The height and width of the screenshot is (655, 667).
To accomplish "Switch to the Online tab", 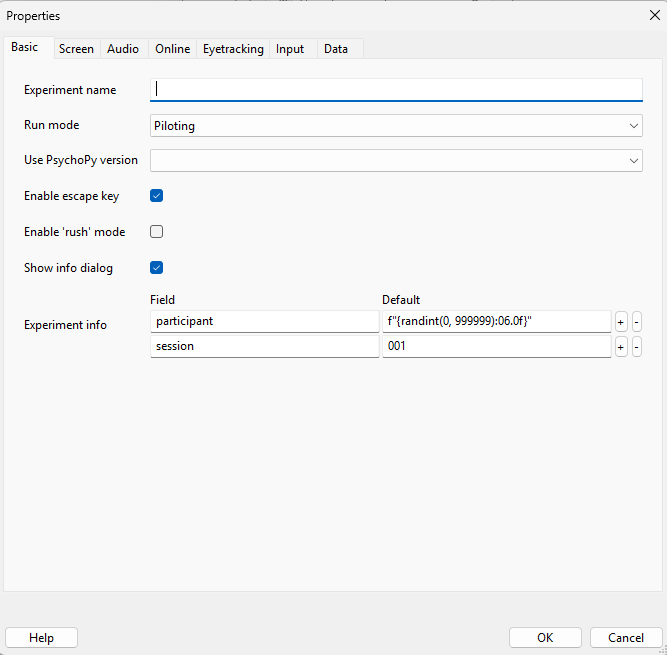I will [172, 49].
